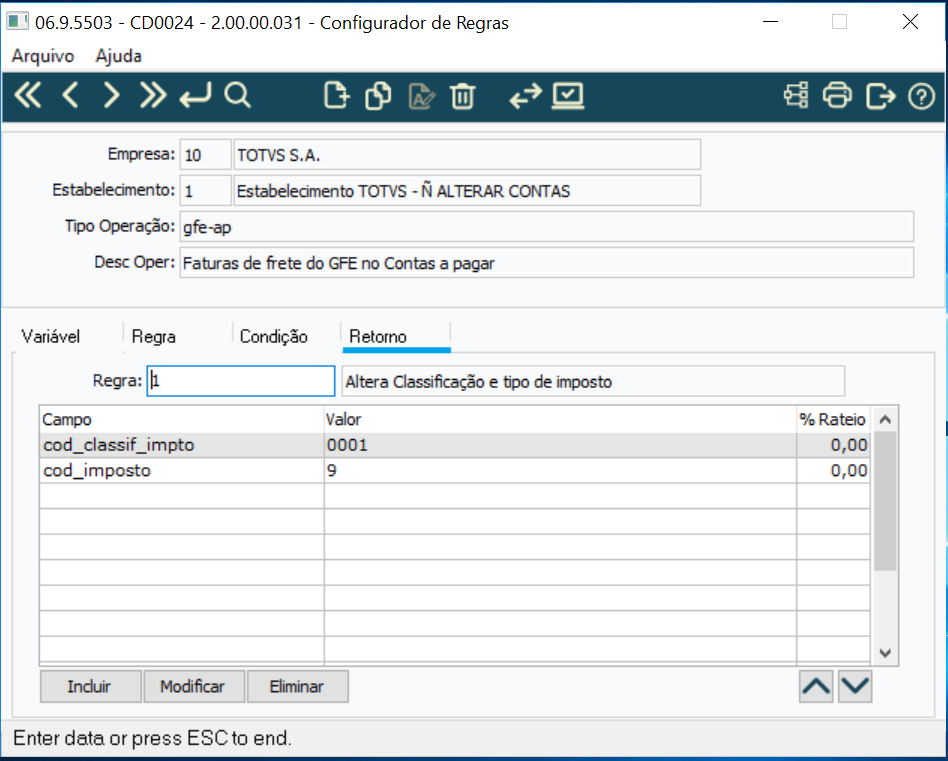
Task: Jump to last record icon
Action: point(152,96)
